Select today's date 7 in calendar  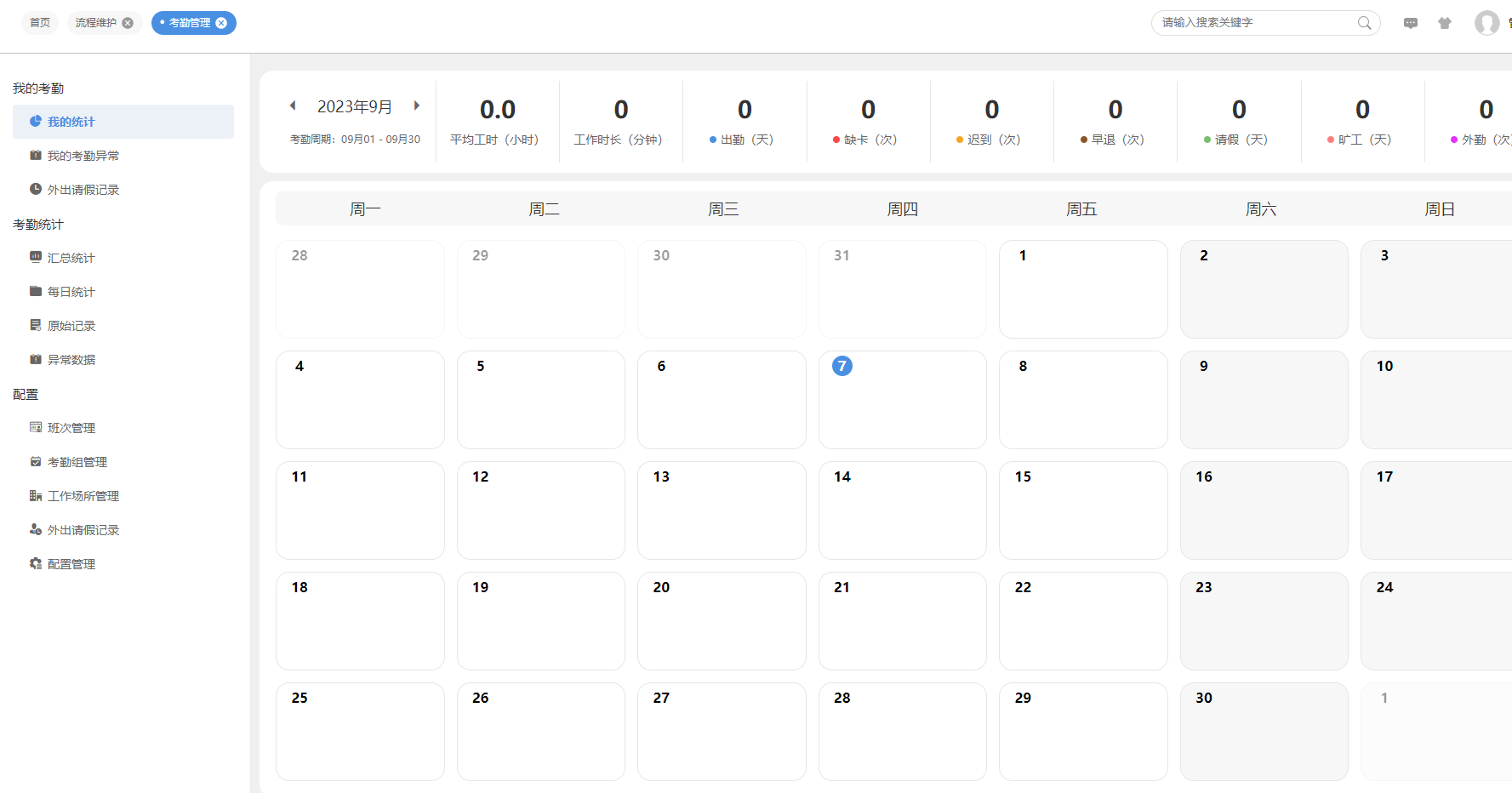(842, 366)
